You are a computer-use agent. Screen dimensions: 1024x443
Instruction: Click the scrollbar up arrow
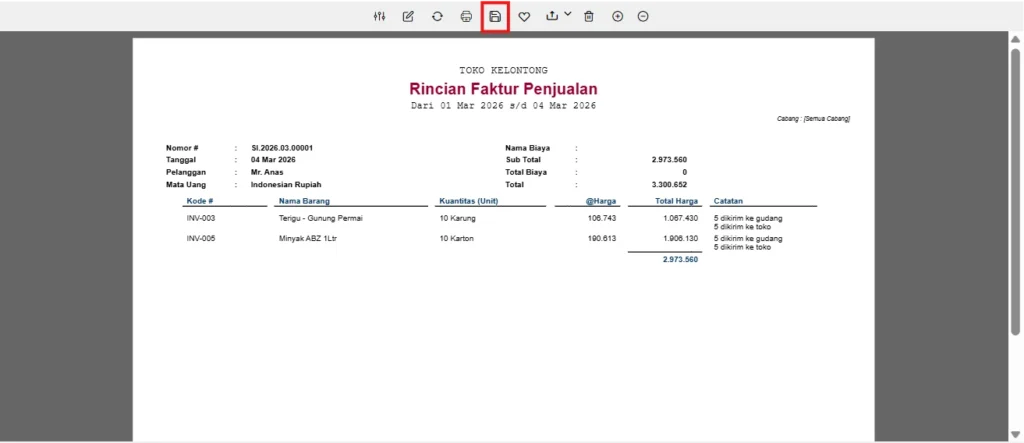(1015, 39)
